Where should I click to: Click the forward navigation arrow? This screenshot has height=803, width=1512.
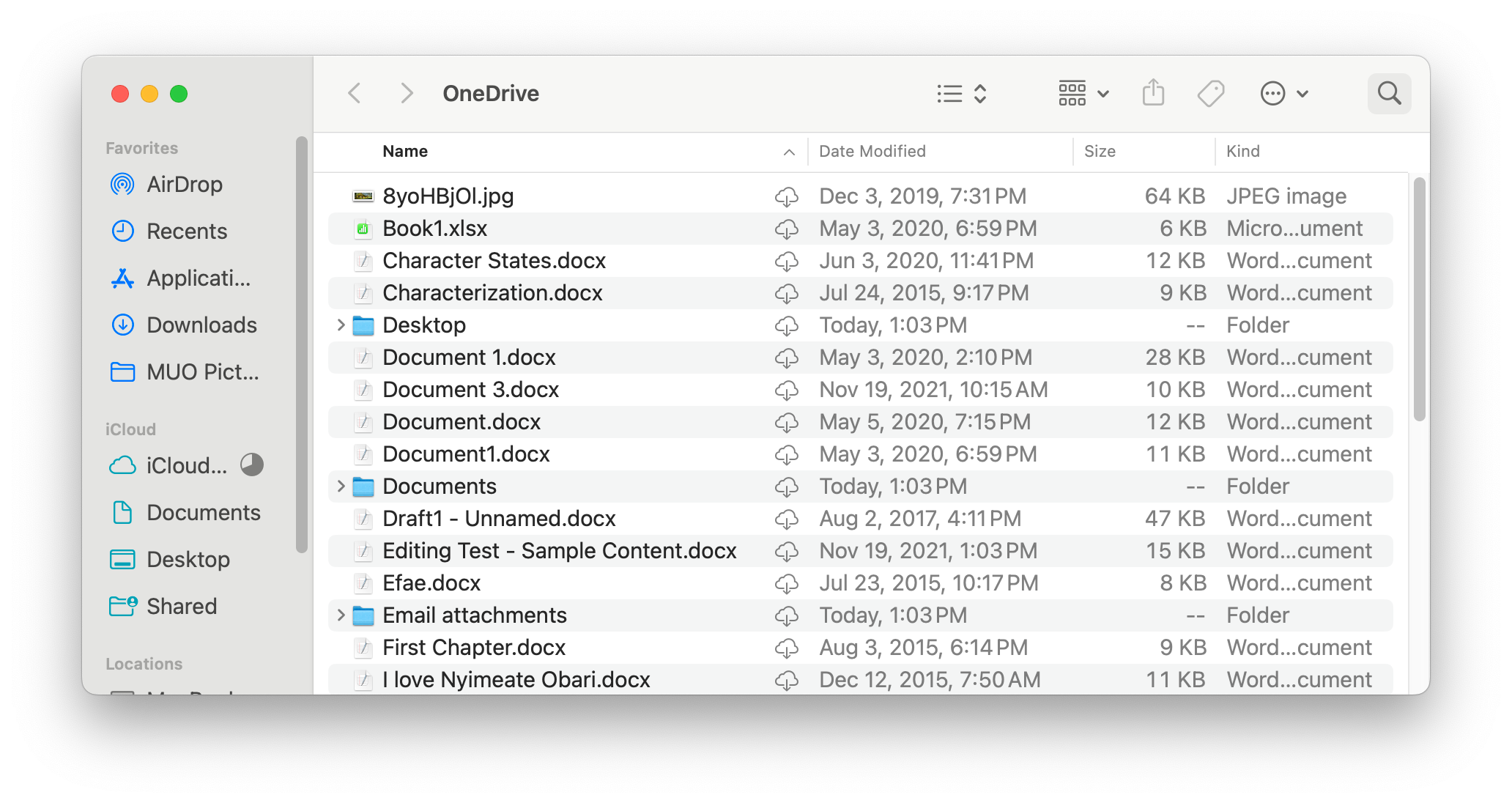tap(407, 93)
